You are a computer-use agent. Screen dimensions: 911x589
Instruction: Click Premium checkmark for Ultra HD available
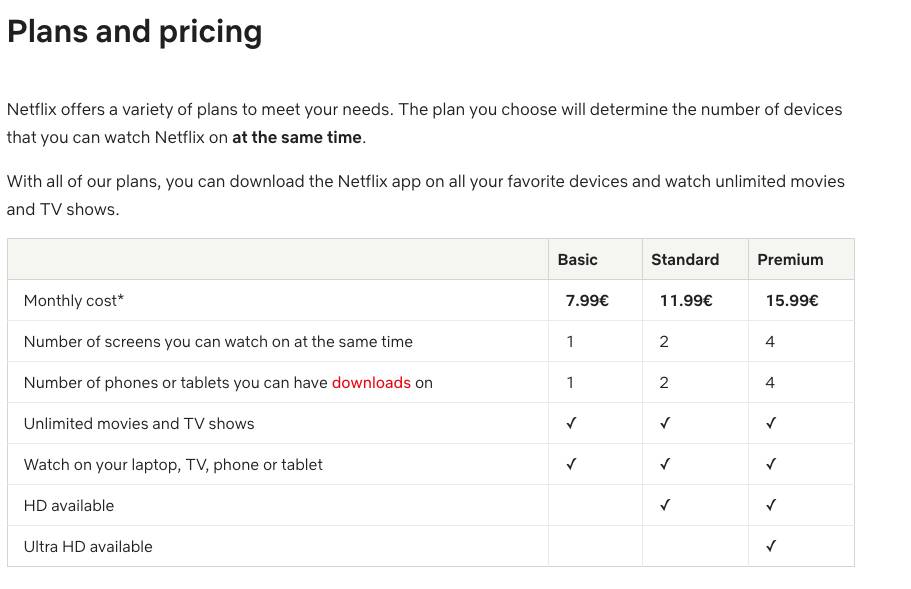(x=771, y=546)
